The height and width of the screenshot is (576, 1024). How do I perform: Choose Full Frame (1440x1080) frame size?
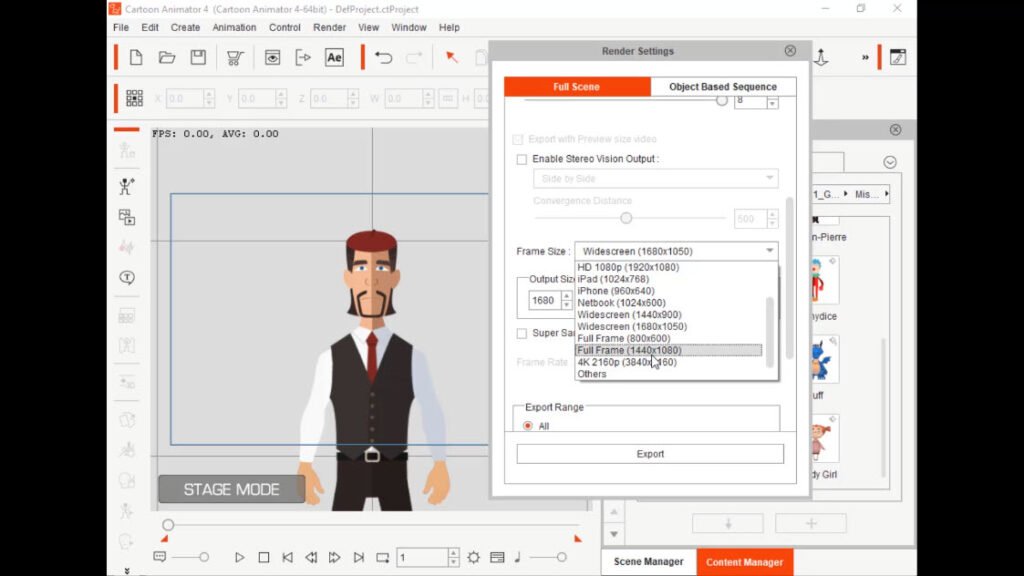(x=669, y=350)
